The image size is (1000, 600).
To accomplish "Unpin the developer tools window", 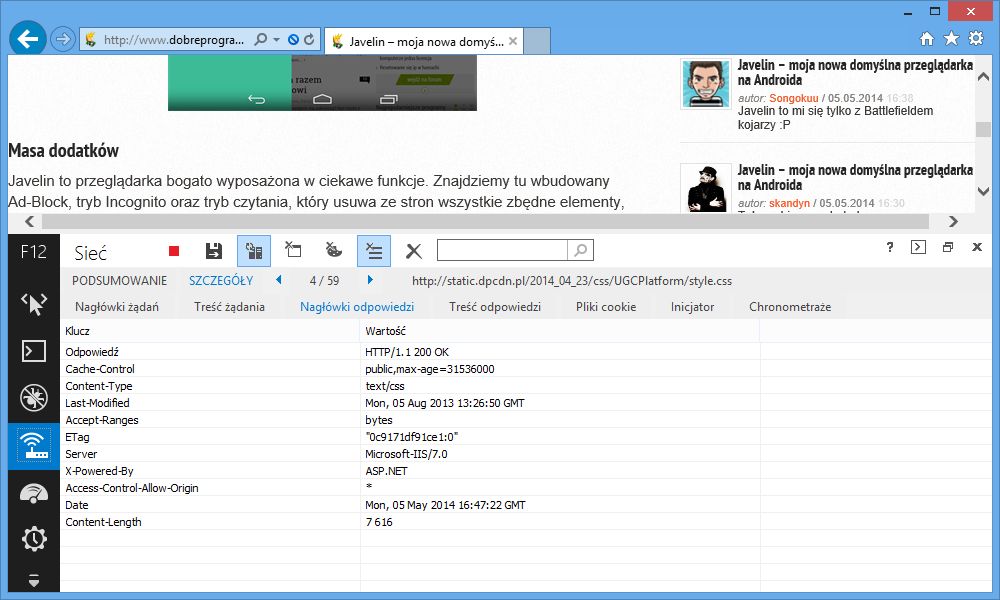I will tap(948, 247).
